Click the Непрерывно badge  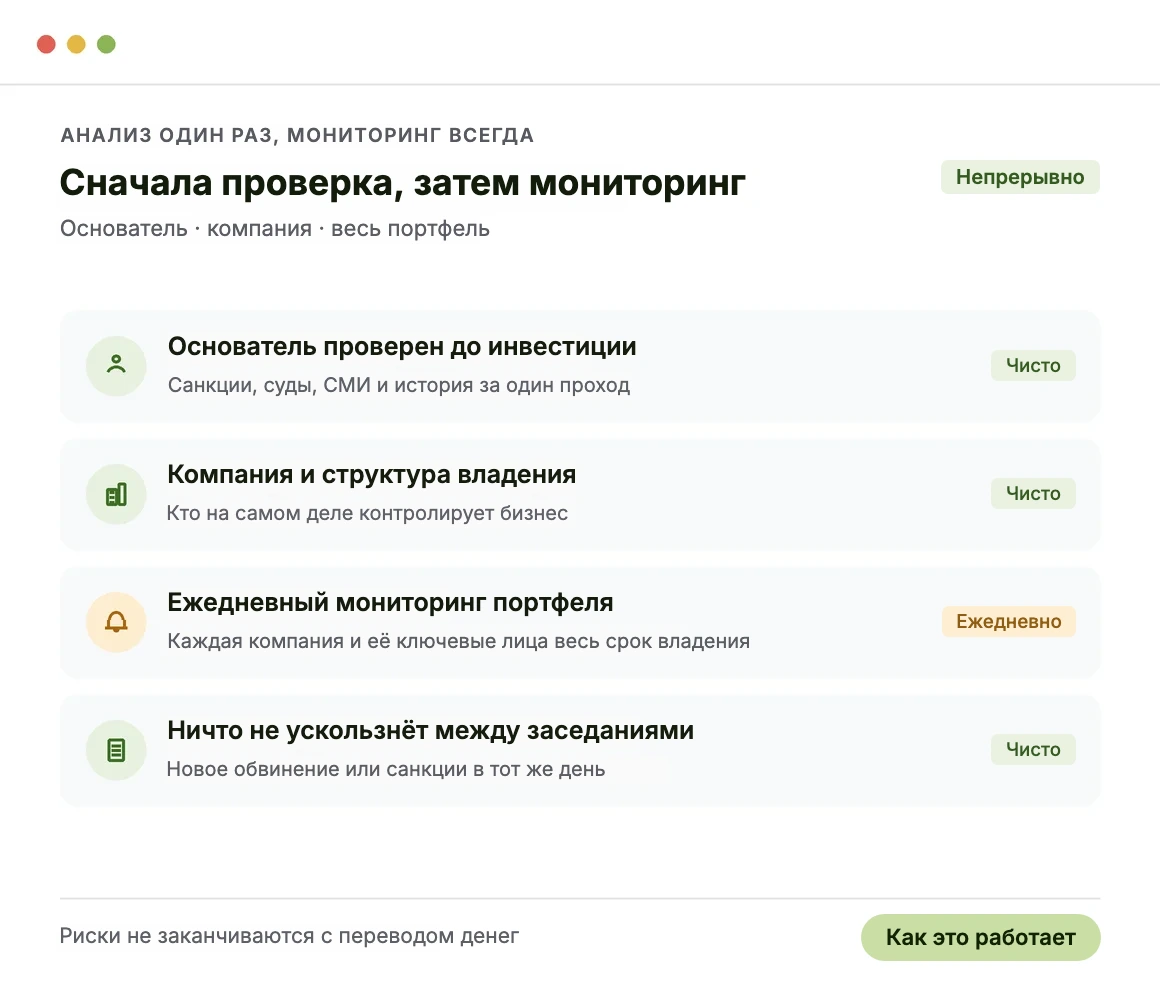[x=1020, y=178]
